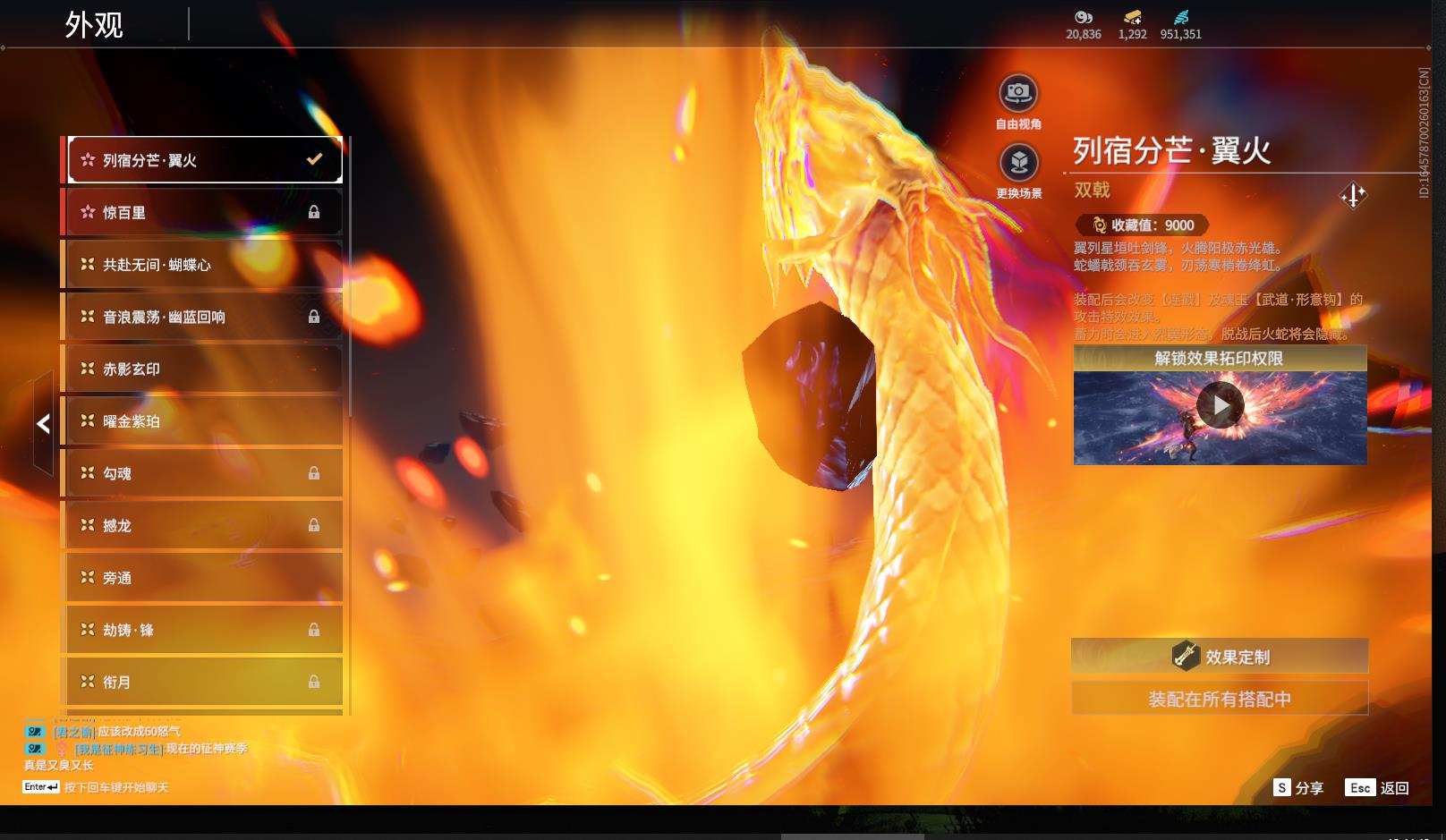This screenshot has height=840, width=1446.
Task: Click the lock icon on 惊百里
Action: click(314, 212)
